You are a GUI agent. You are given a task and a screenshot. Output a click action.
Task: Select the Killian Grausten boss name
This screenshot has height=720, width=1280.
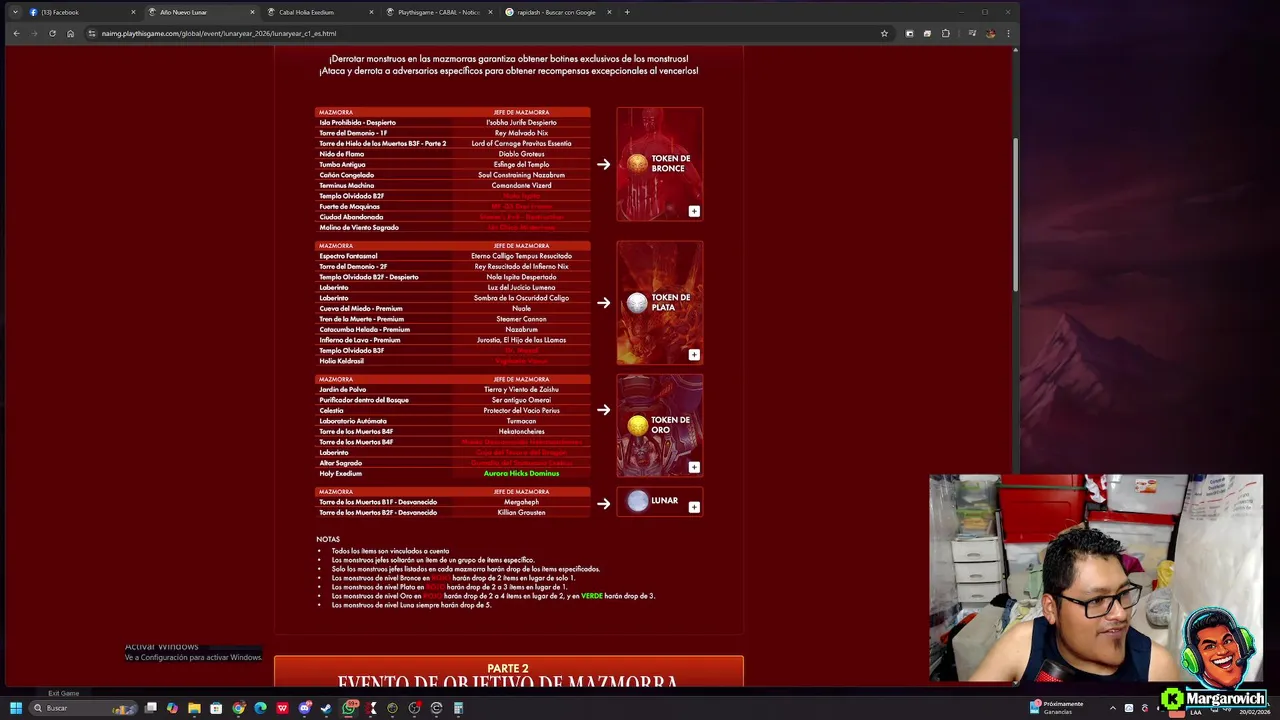click(x=521, y=512)
